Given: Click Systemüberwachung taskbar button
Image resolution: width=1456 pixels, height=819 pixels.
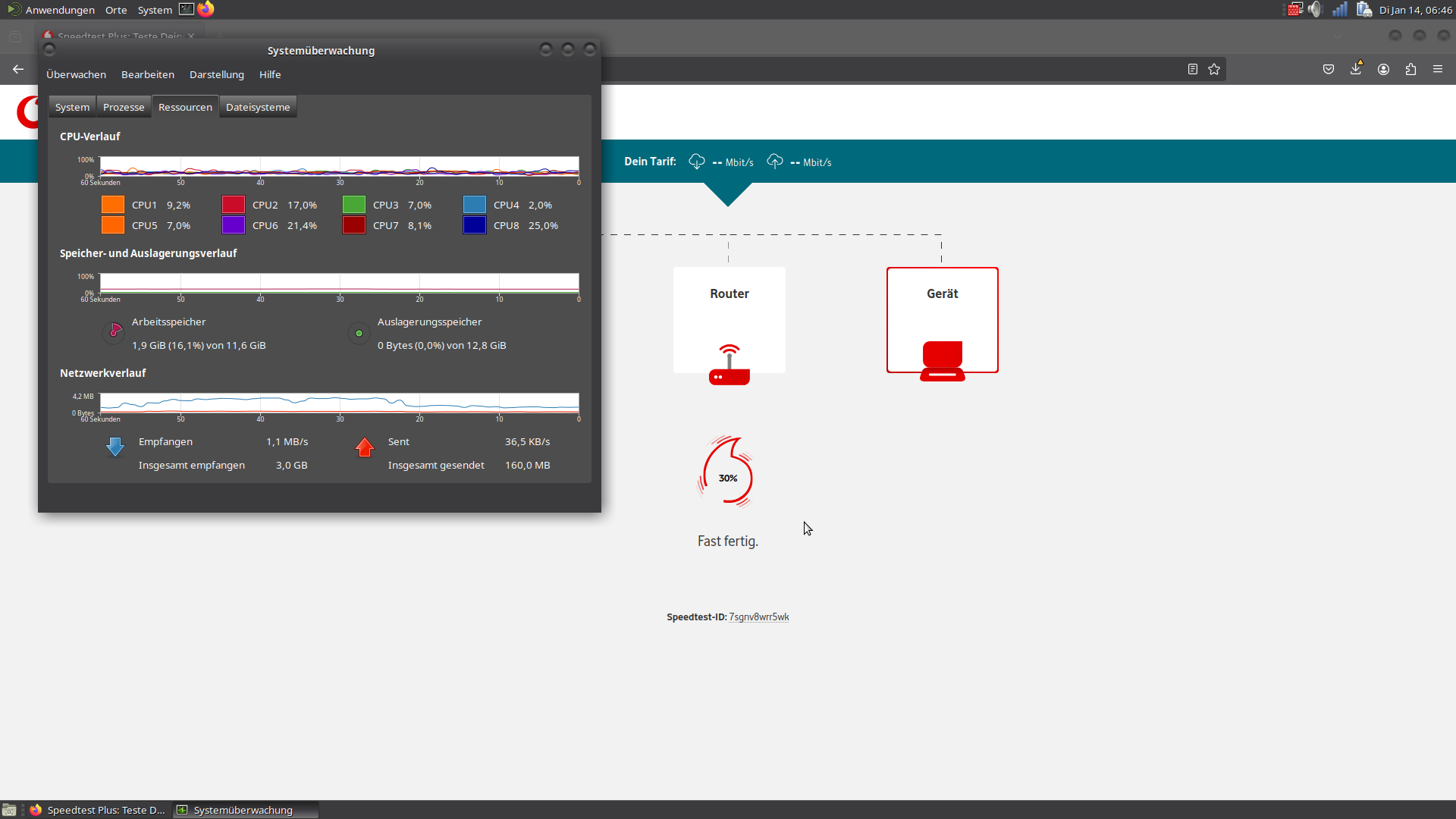Looking at the screenshot, I should 243,810.
